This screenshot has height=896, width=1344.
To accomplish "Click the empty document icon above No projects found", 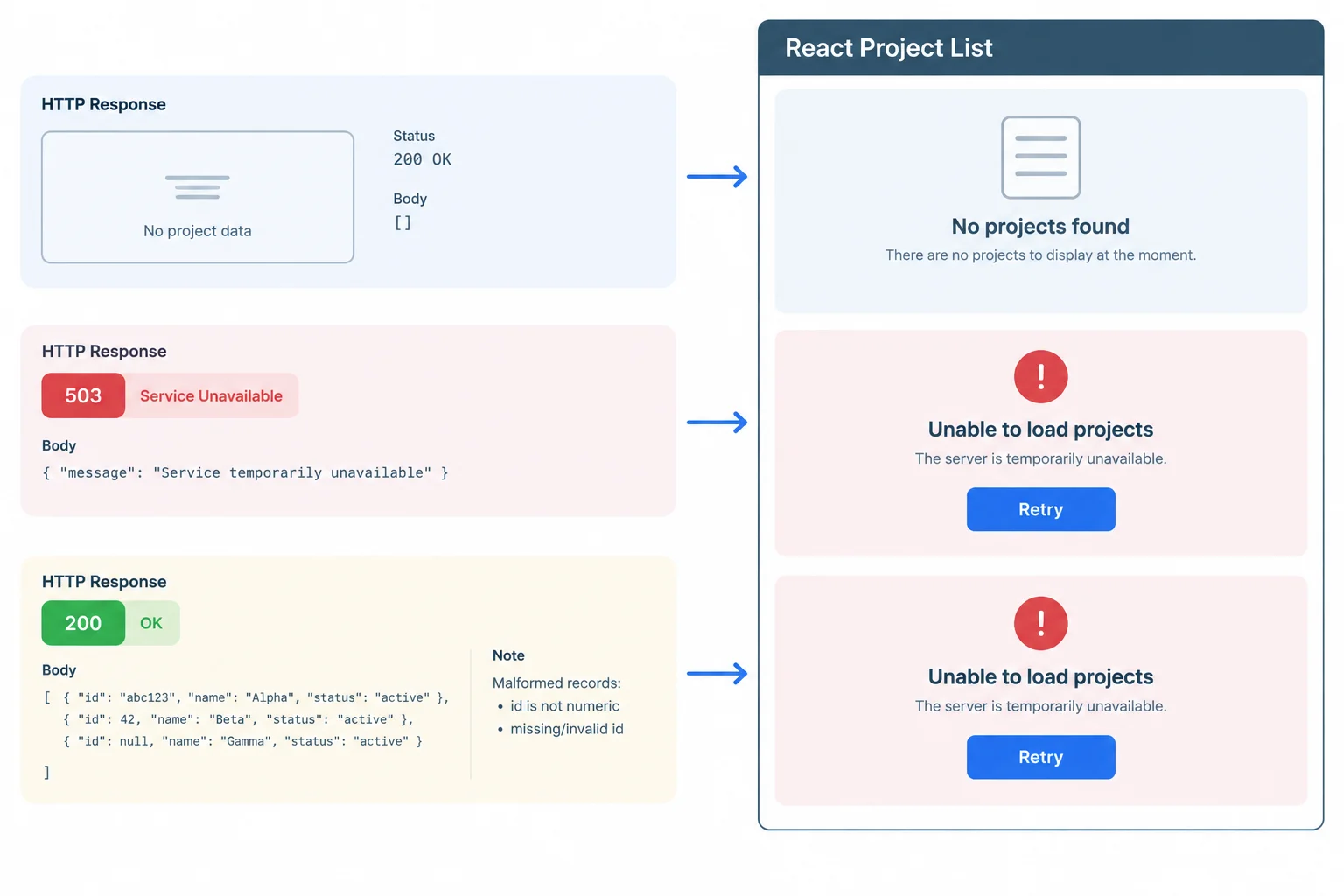I will pyautogui.click(x=1040, y=157).
